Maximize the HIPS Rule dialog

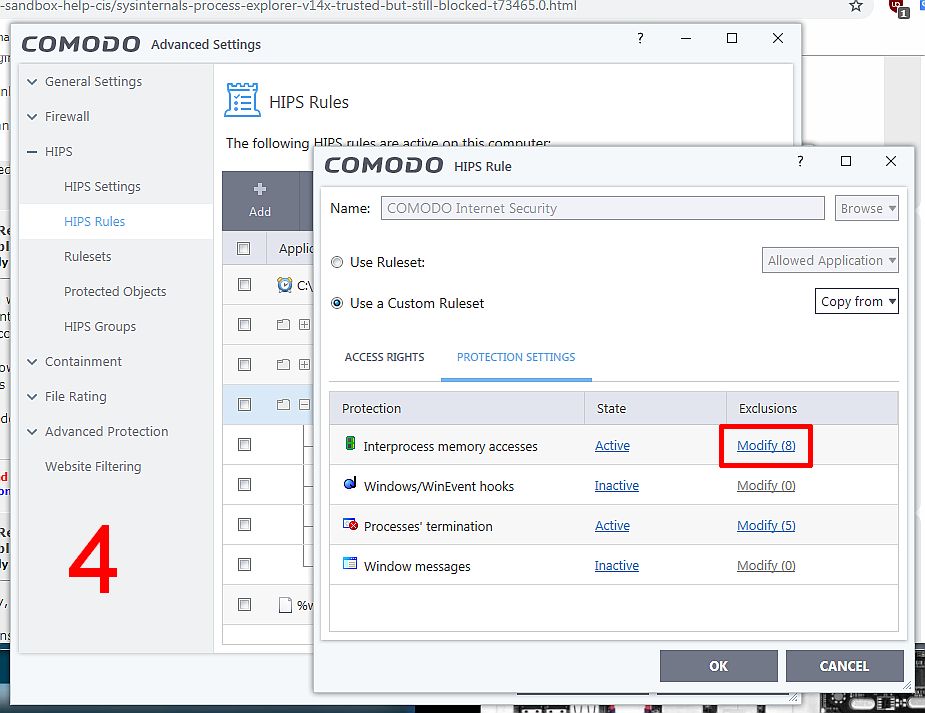pos(846,161)
